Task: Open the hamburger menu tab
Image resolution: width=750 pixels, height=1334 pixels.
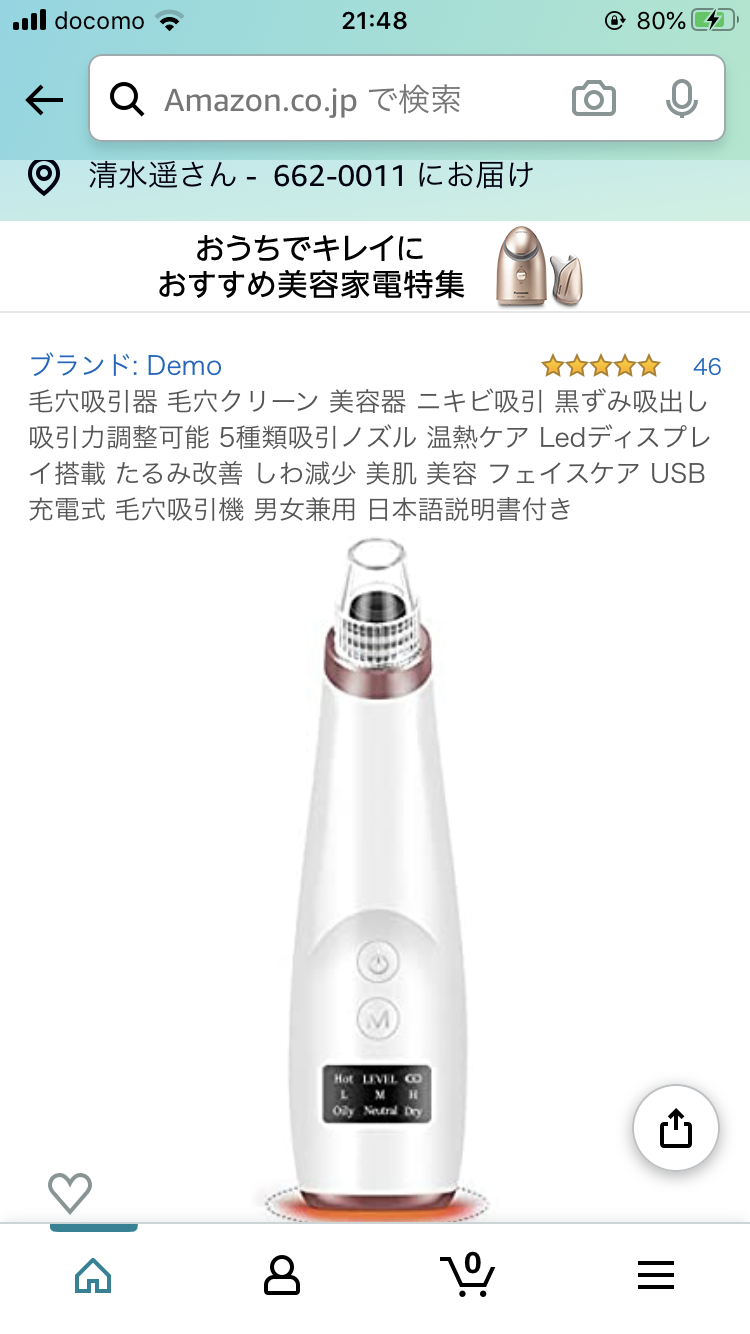Action: 656,1275
